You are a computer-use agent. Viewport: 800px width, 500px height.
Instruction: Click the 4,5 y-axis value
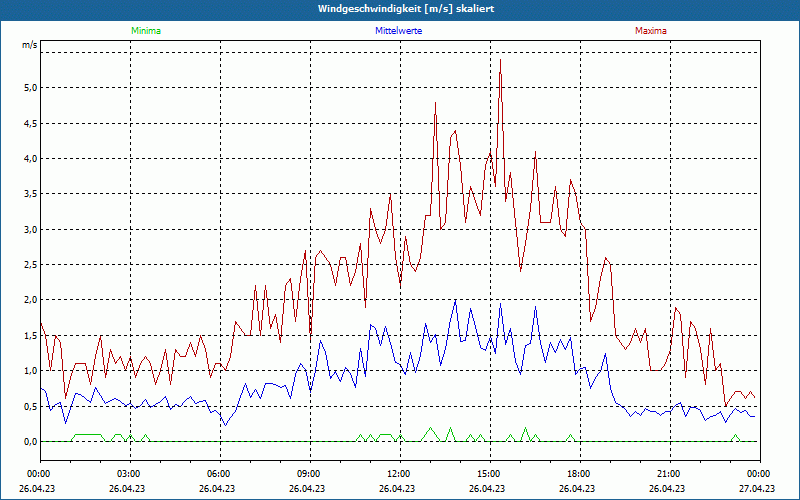click(x=31, y=123)
